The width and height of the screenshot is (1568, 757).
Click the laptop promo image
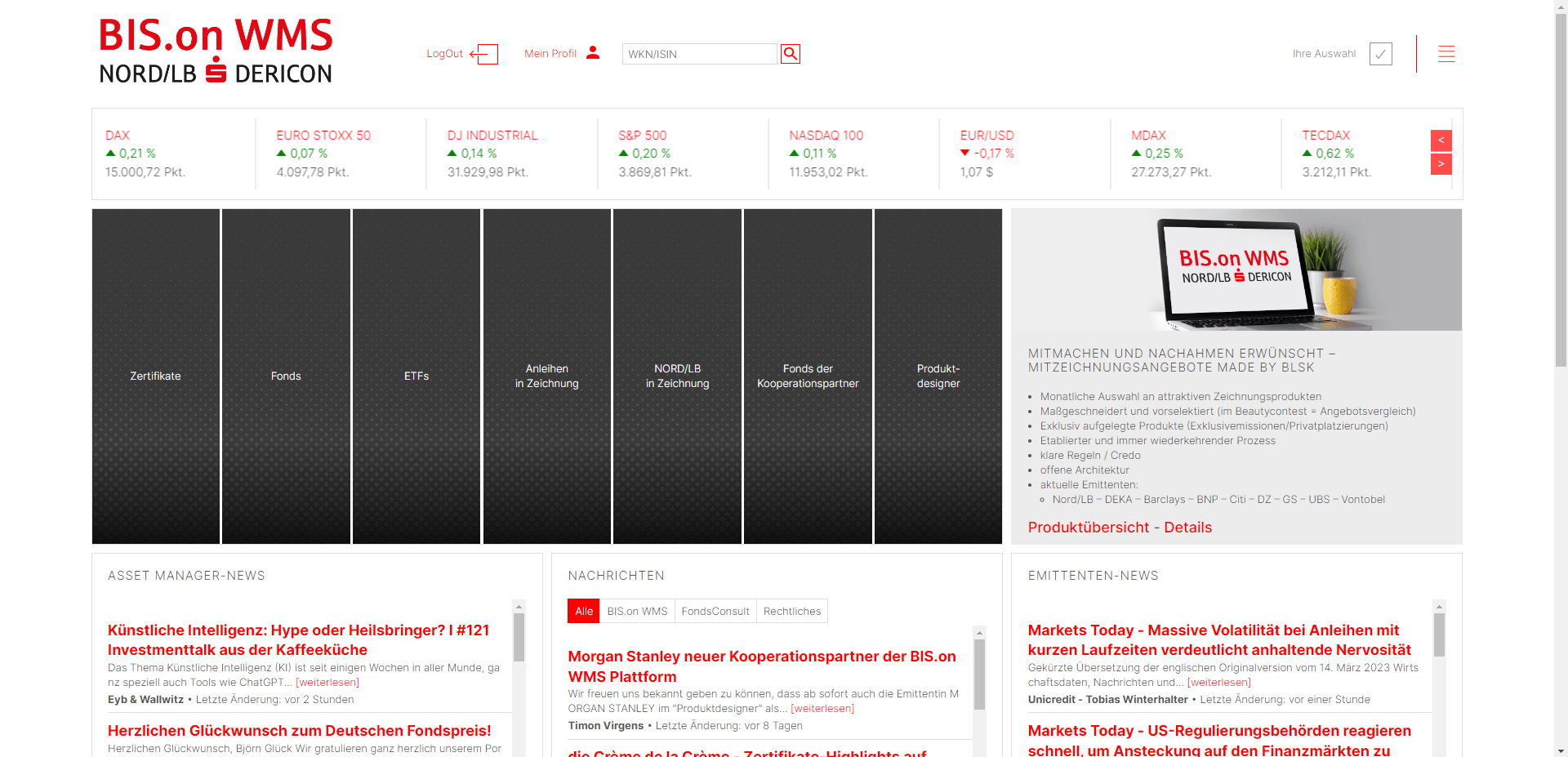point(1236,270)
